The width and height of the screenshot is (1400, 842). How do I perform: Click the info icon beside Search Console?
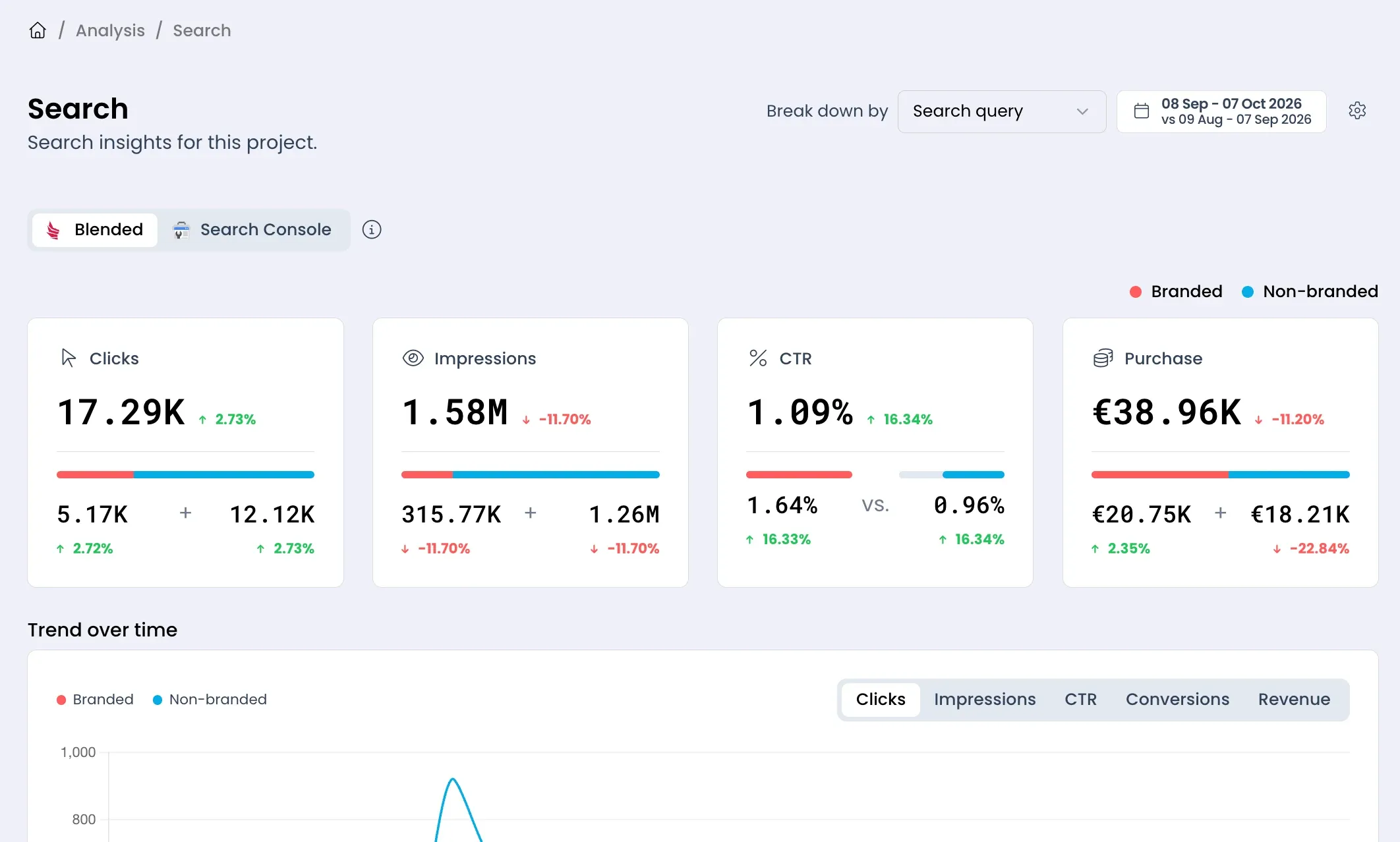point(372,229)
